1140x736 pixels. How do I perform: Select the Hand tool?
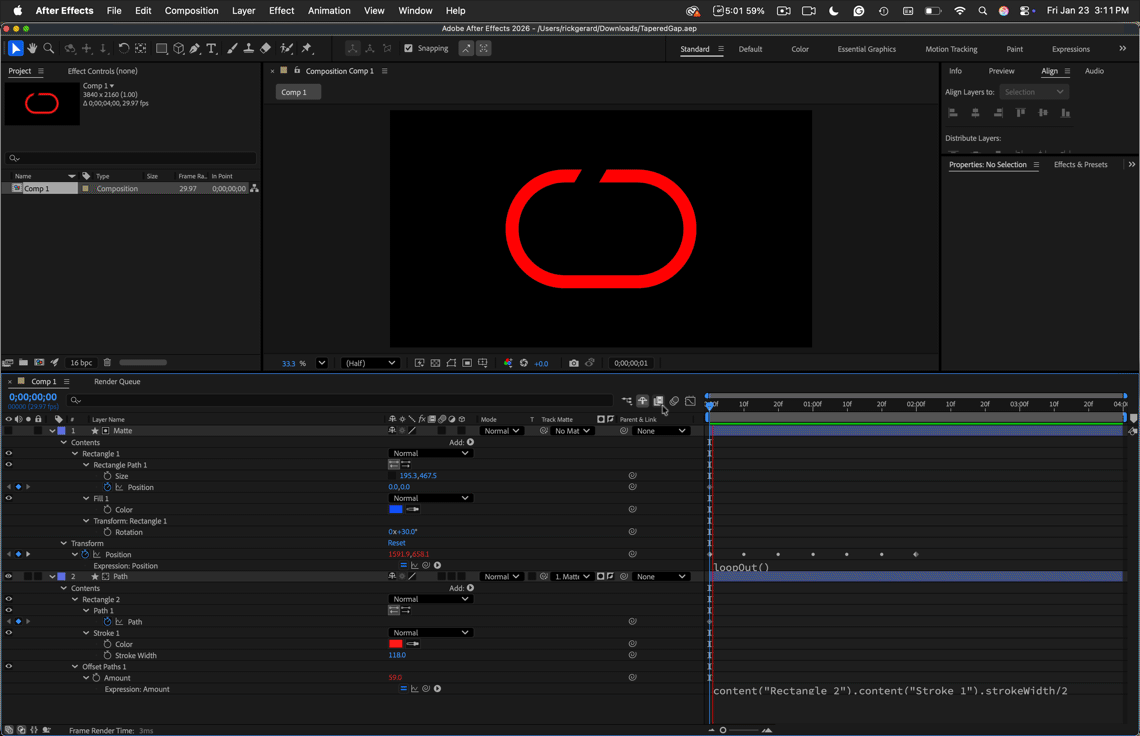coord(32,48)
